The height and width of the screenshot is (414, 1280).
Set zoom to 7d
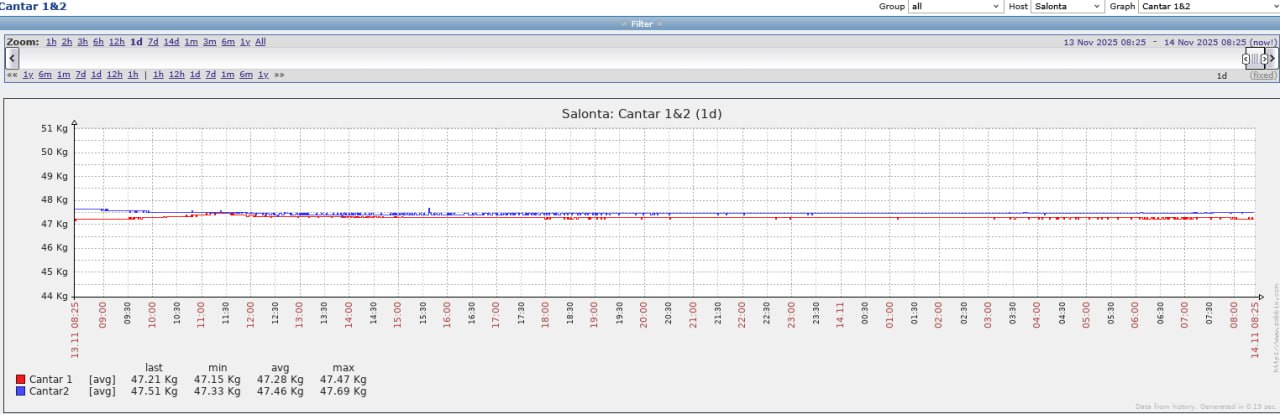click(153, 42)
